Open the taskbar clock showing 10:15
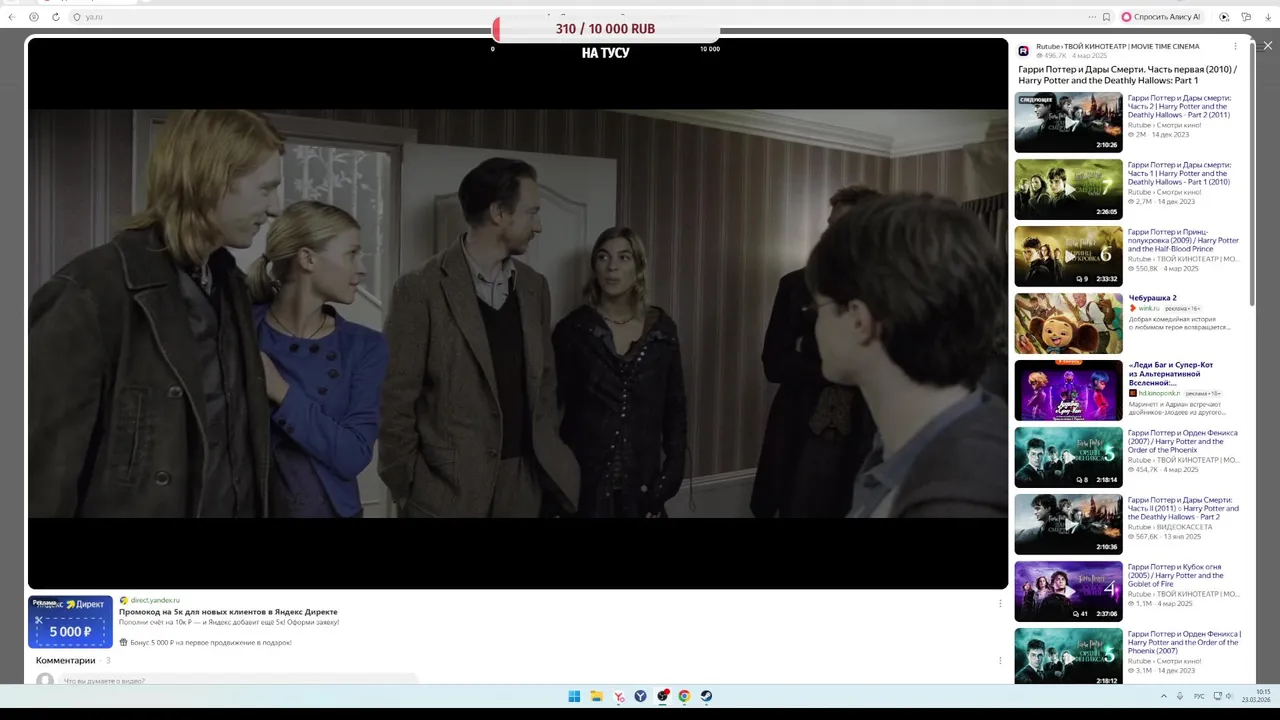Viewport: 1280px width, 720px height. (1257, 696)
